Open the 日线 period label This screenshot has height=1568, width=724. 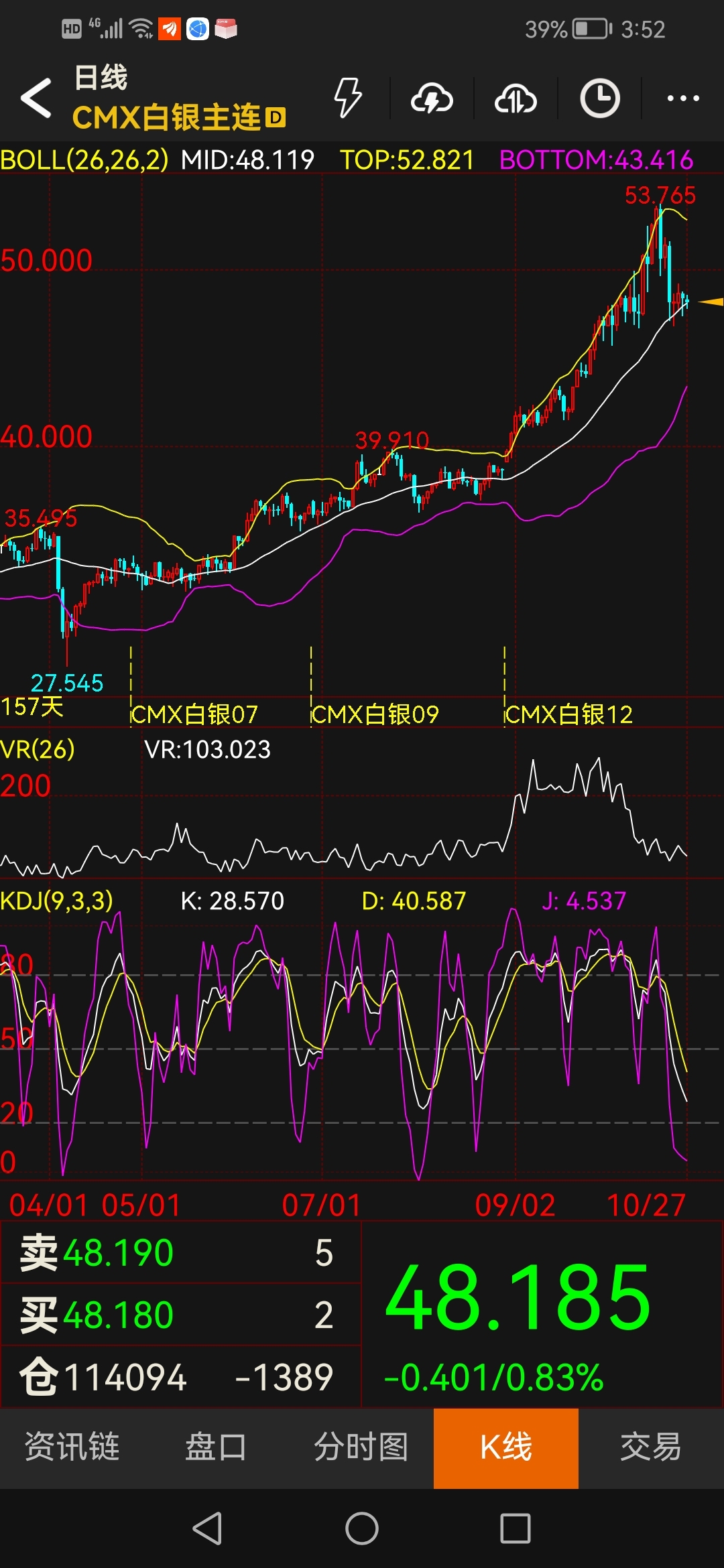[101, 78]
